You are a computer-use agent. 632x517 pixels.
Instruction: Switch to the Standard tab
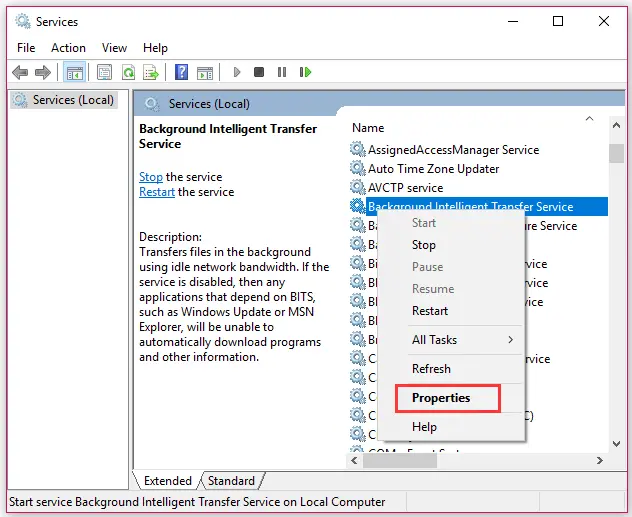tap(230, 481)
